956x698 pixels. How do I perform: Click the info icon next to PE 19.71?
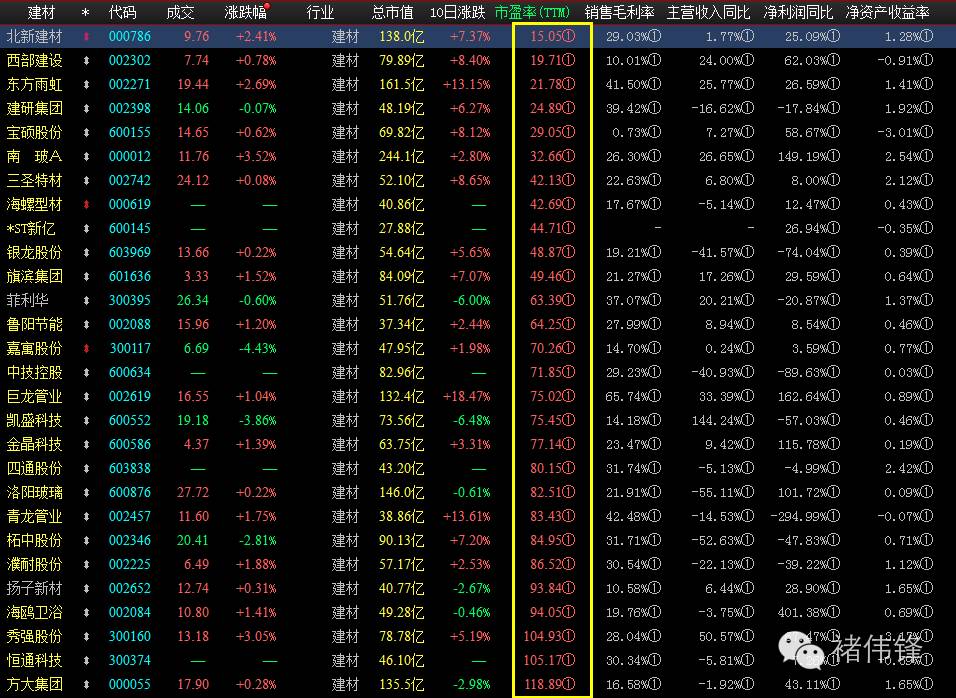coord(568,61)
